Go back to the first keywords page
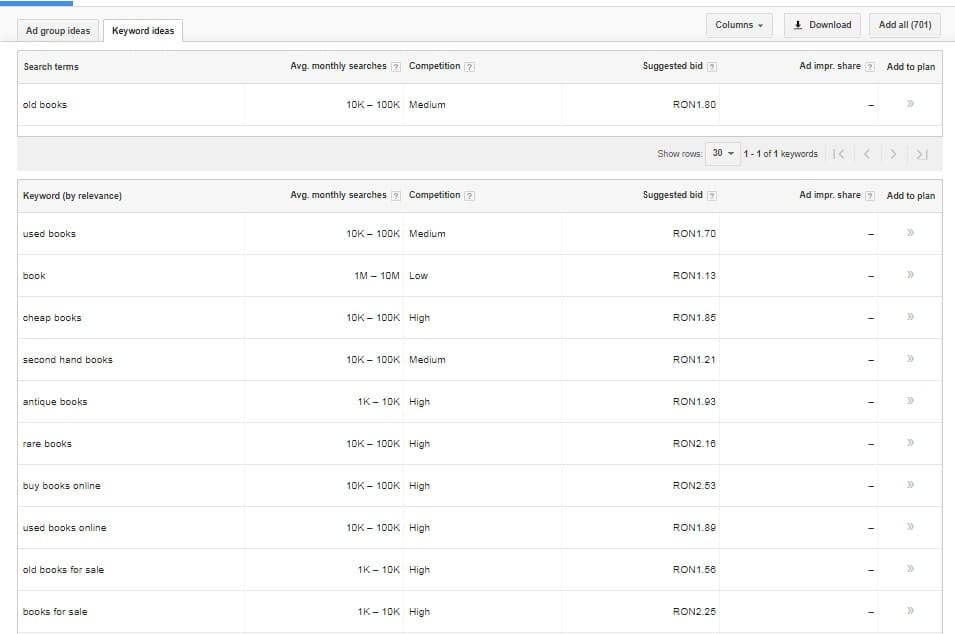 pyautogui.click(x=841, y=153)
